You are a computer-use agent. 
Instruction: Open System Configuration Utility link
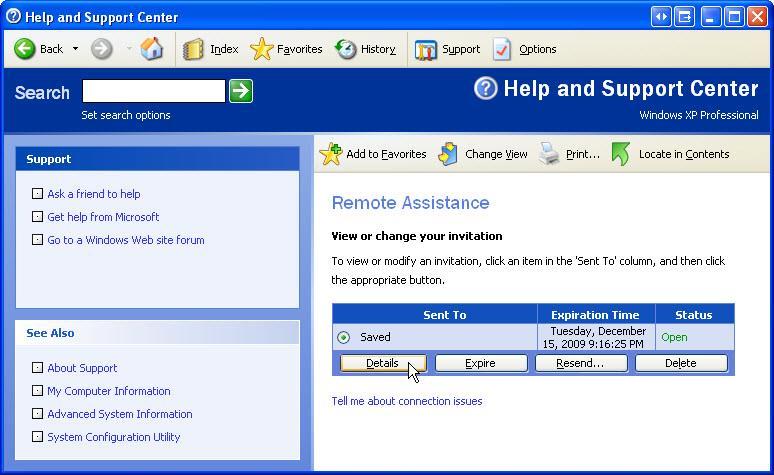(114, 437)
